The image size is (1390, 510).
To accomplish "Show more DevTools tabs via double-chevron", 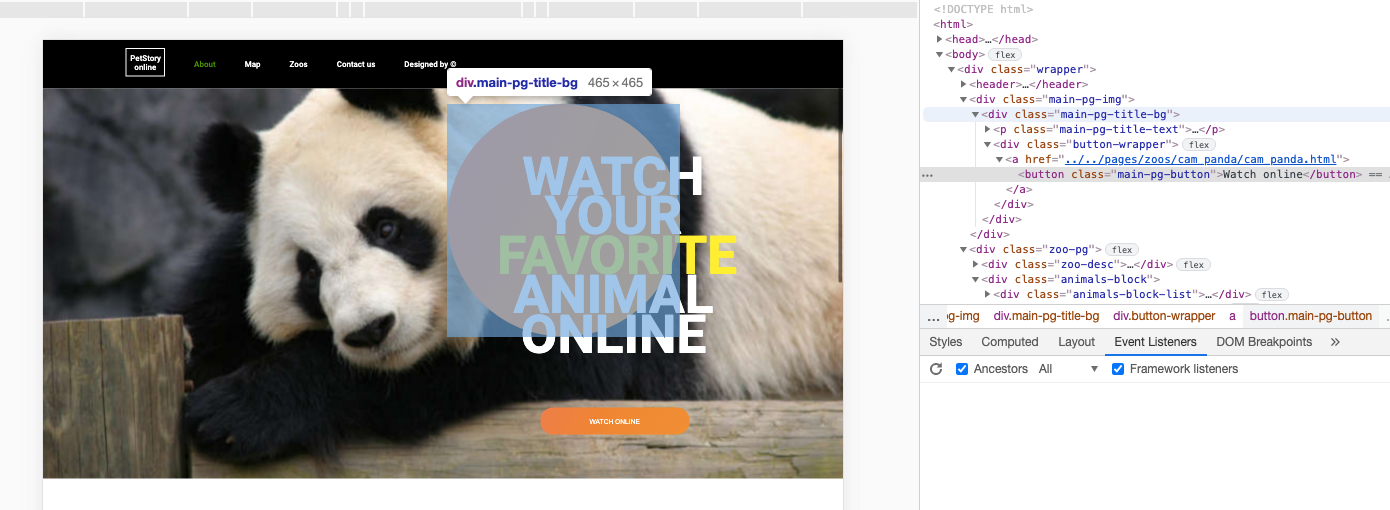I will tap(1335, 342).
